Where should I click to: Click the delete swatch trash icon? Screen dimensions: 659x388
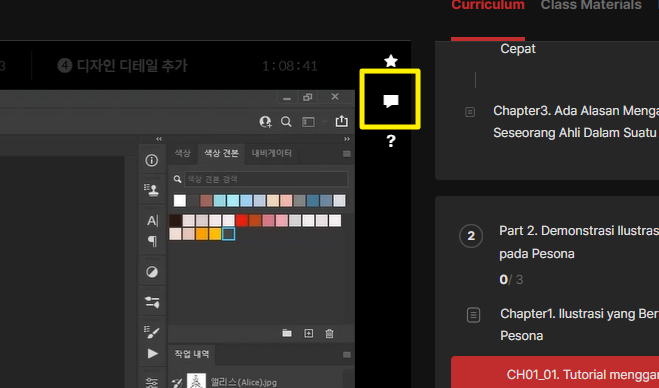(330, 333)
